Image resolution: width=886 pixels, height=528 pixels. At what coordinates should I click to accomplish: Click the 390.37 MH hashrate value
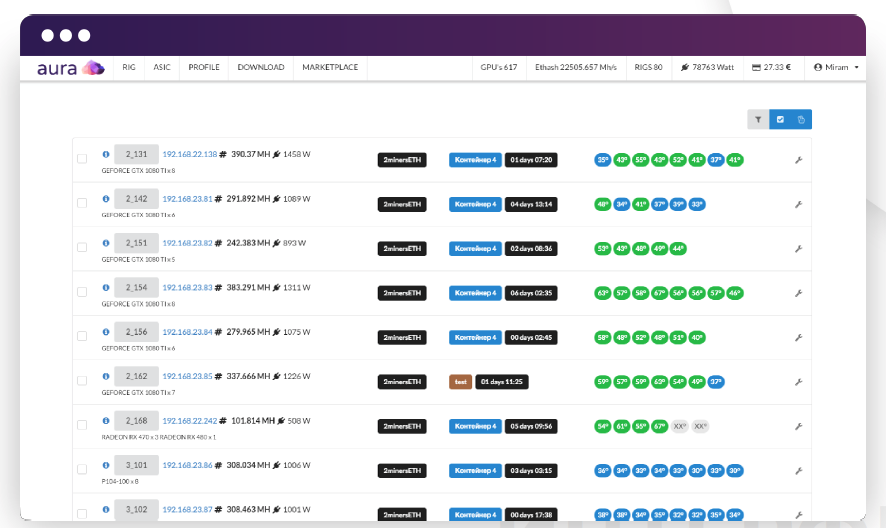[251, 154]
